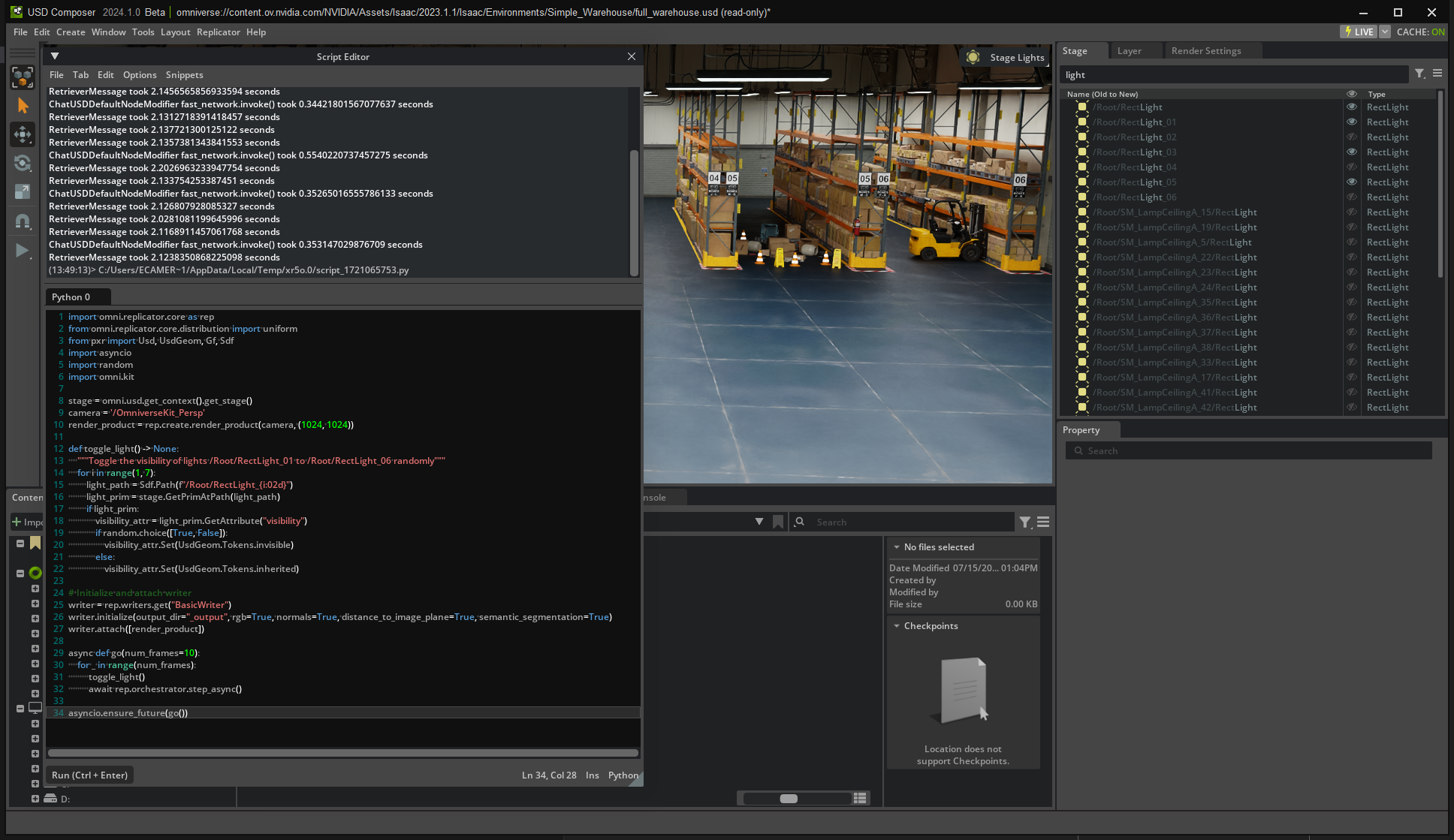Switch Content browser to list view icon

pos(860,798)
